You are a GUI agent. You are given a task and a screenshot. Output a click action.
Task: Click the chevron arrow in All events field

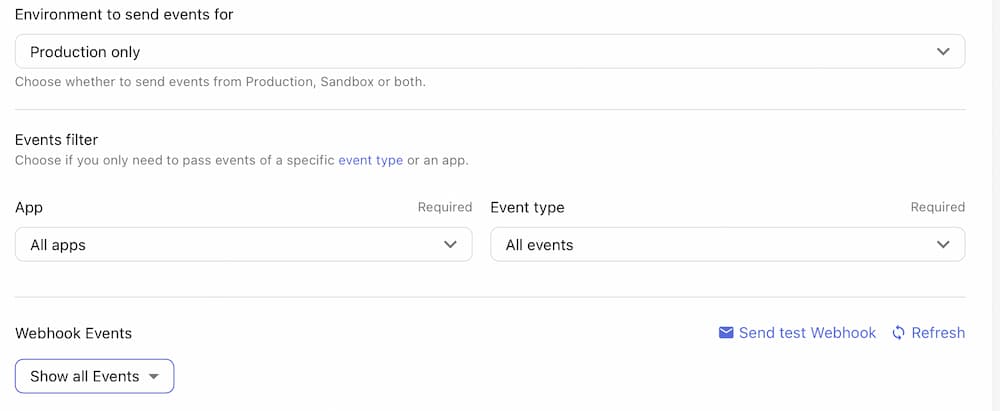click(943, 245)
